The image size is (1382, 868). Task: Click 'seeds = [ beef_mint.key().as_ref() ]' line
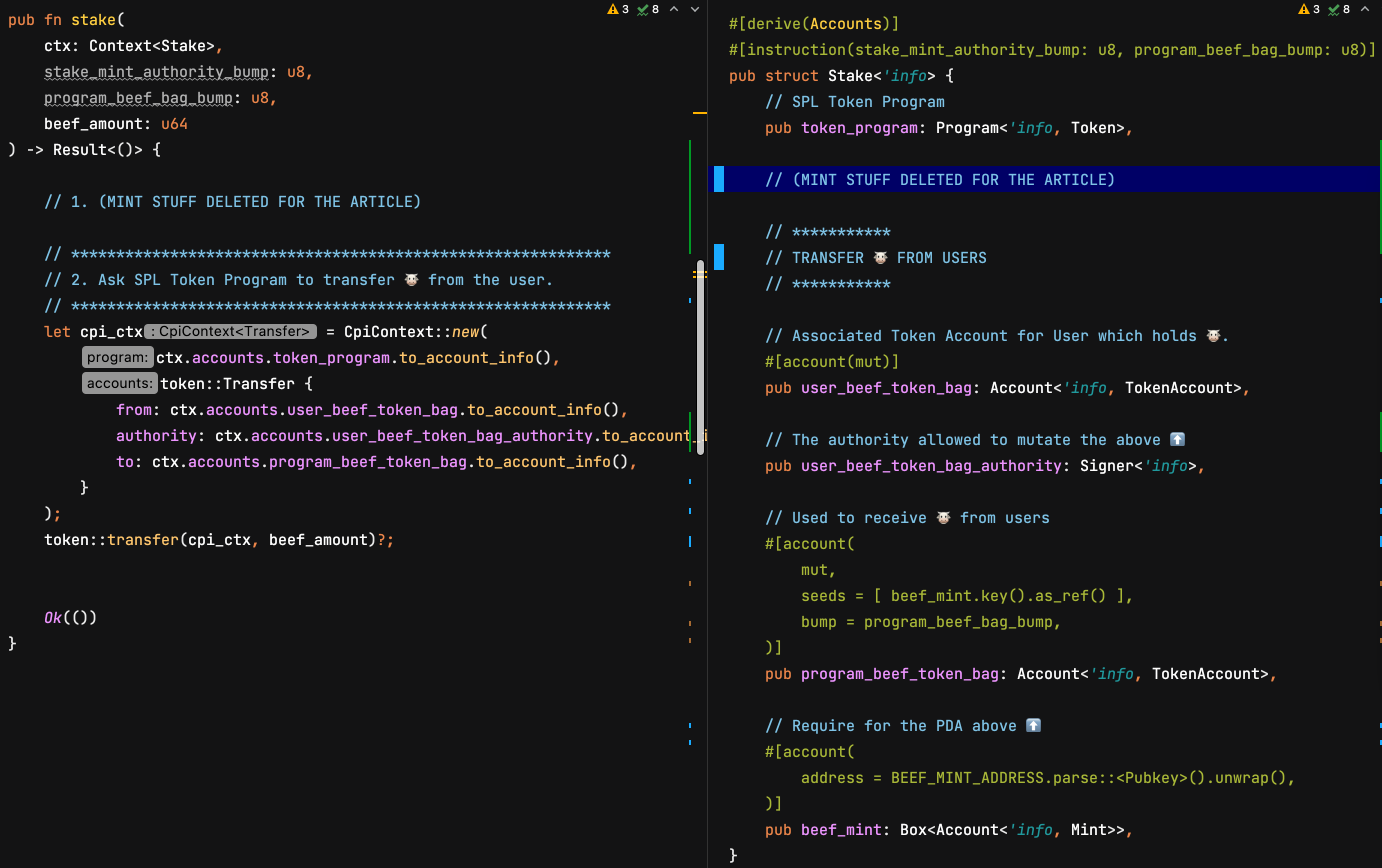[x=967, y=596]
